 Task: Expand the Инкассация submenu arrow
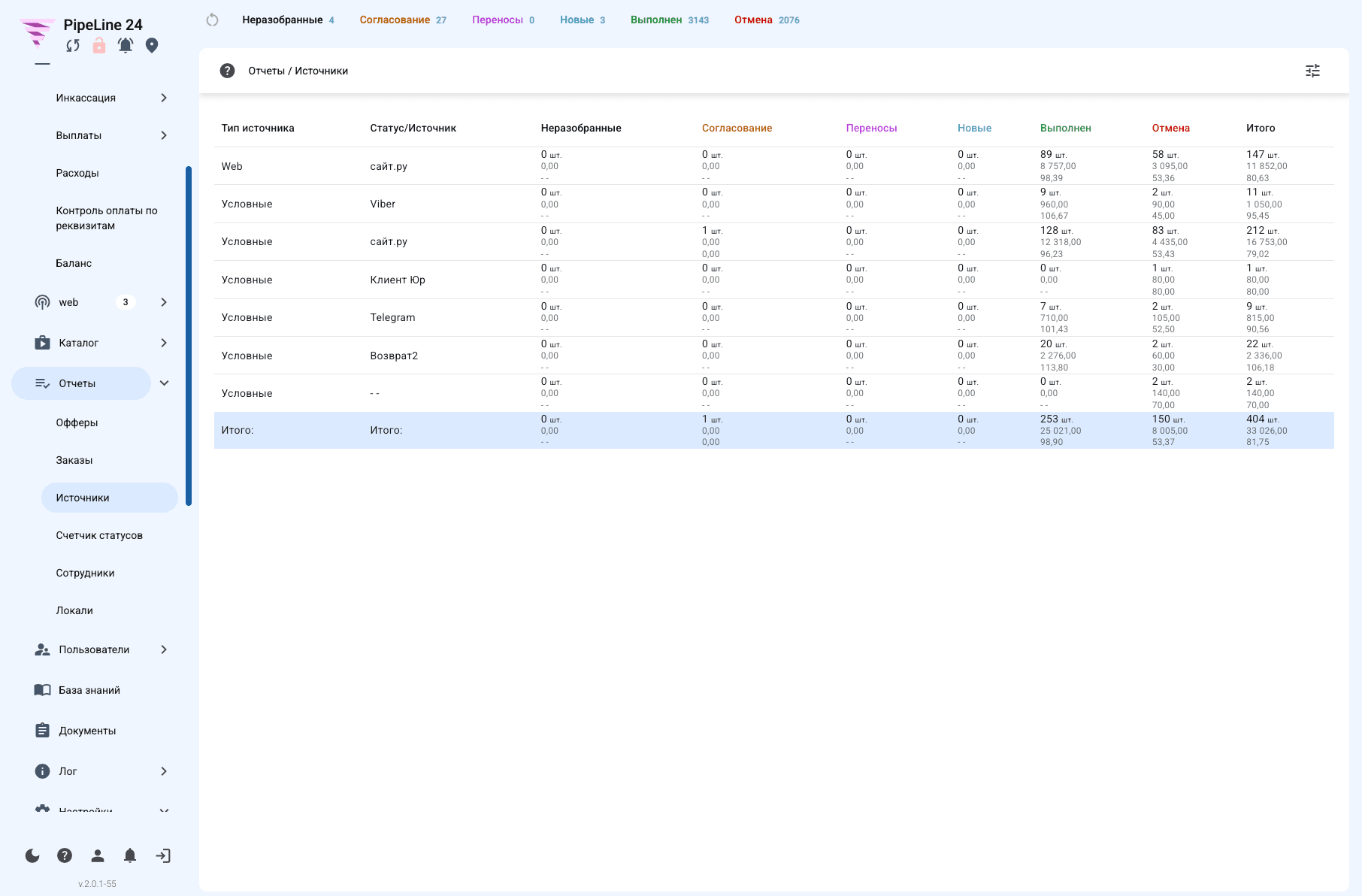(164, 98)
